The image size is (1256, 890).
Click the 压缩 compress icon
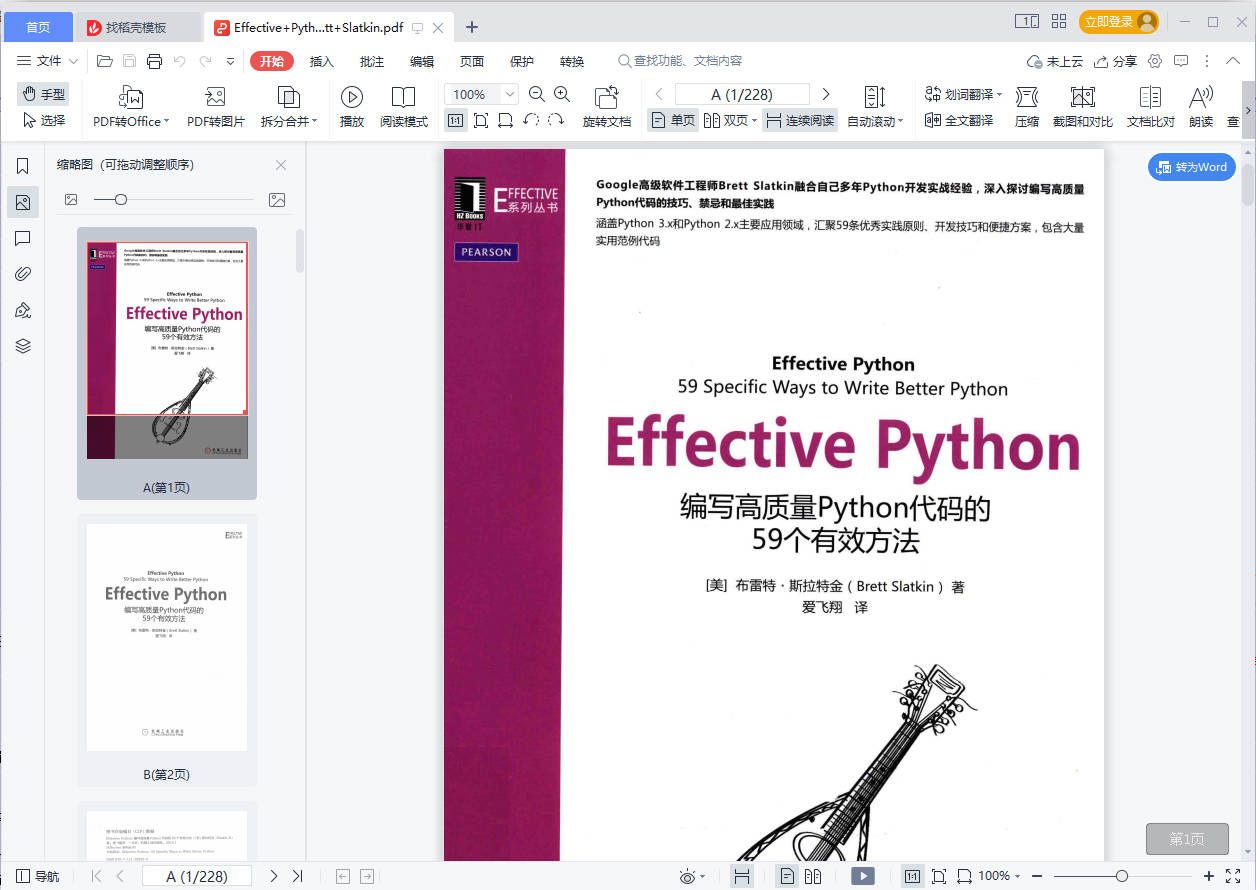(1026, 97)
